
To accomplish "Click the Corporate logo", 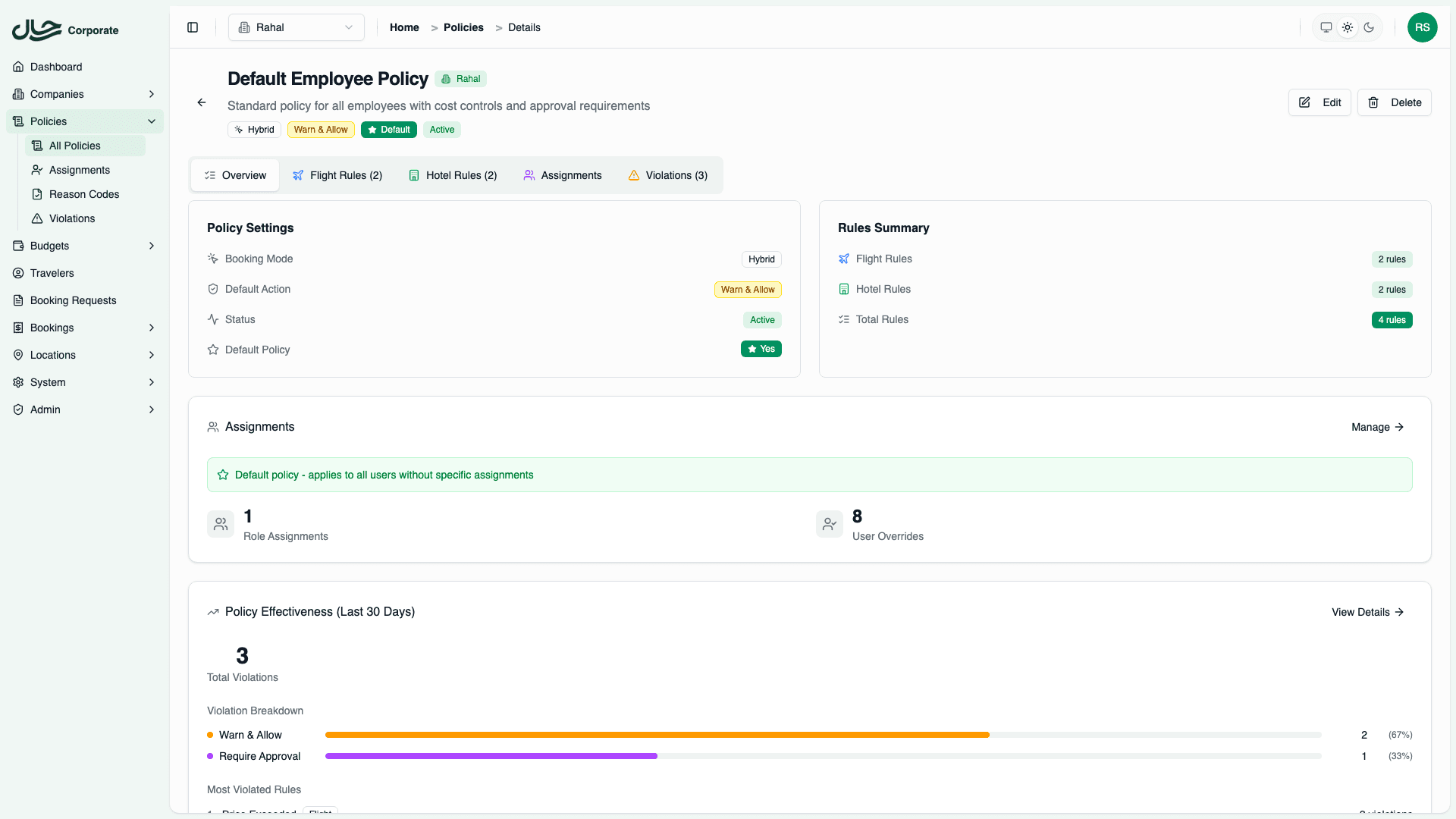I will (x=64, y=30).
